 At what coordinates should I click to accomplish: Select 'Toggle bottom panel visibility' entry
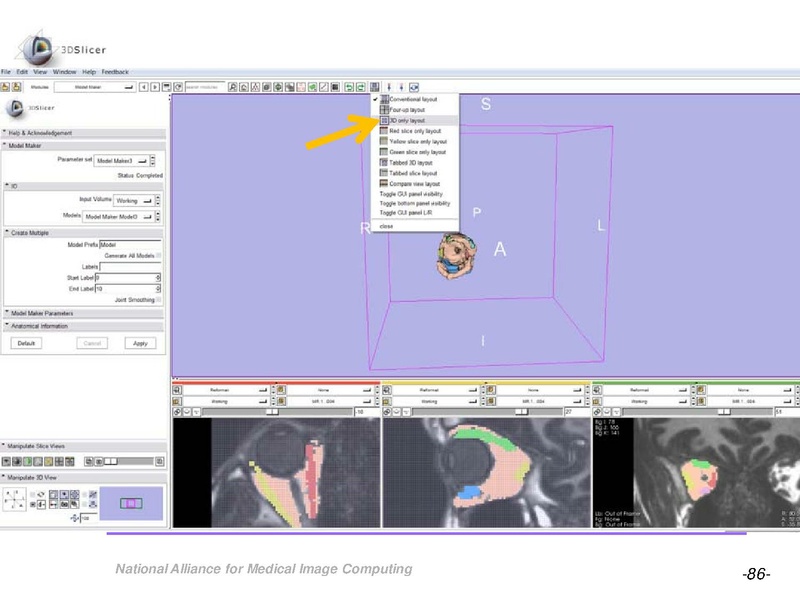click(x=414, y=203)
